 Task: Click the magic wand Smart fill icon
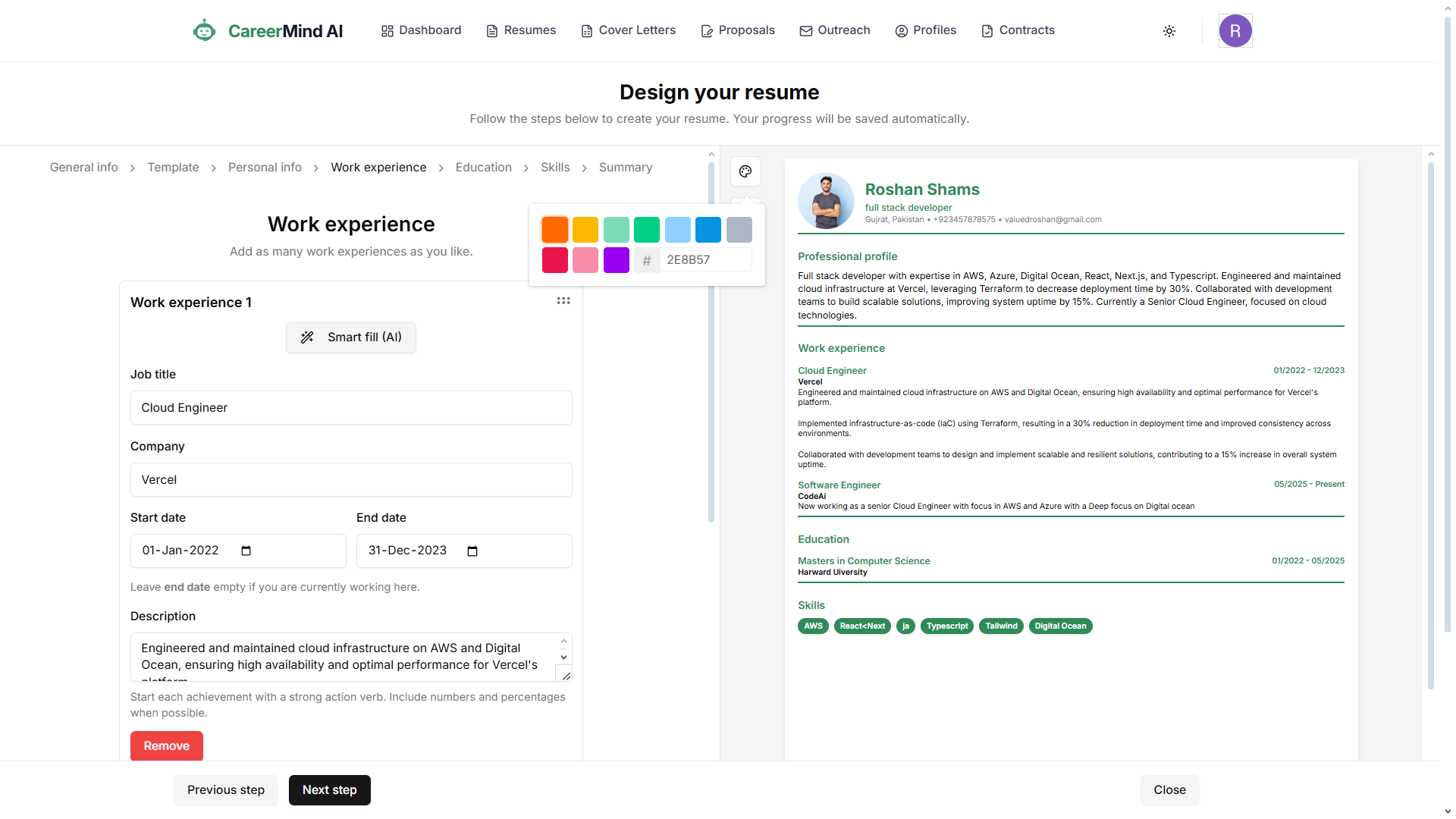tap(307, 337)
